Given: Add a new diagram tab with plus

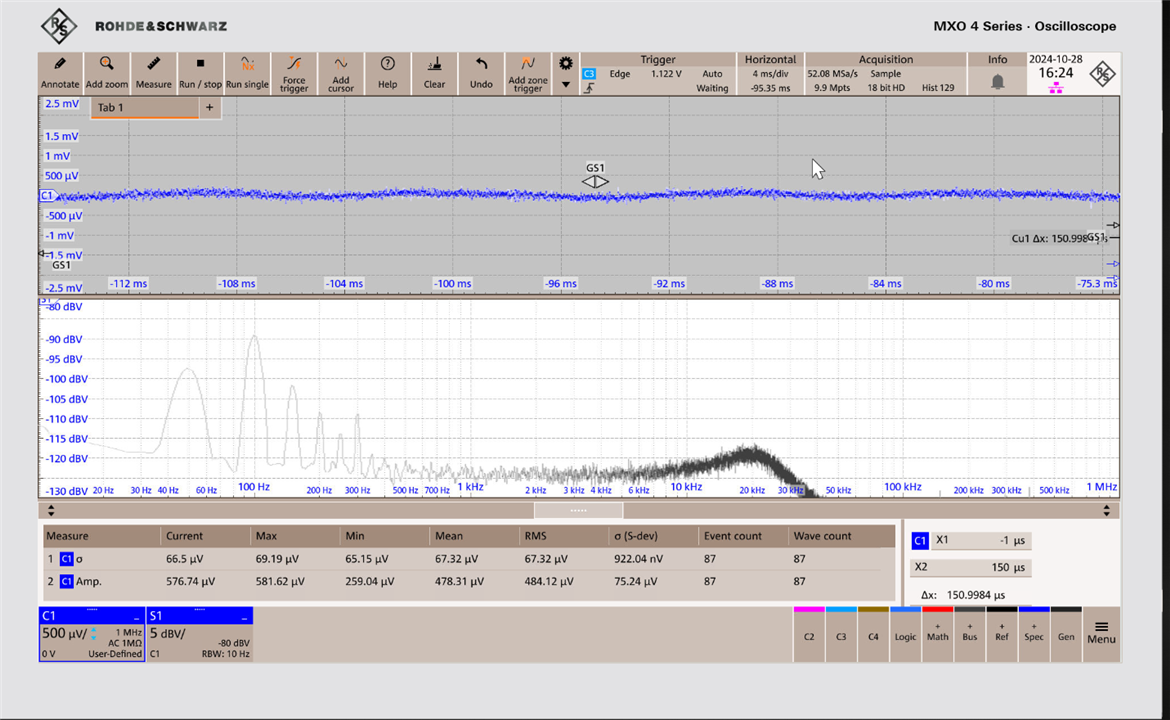Looking at the screenshot, I should pyautogui.click(x=210, y=107).
